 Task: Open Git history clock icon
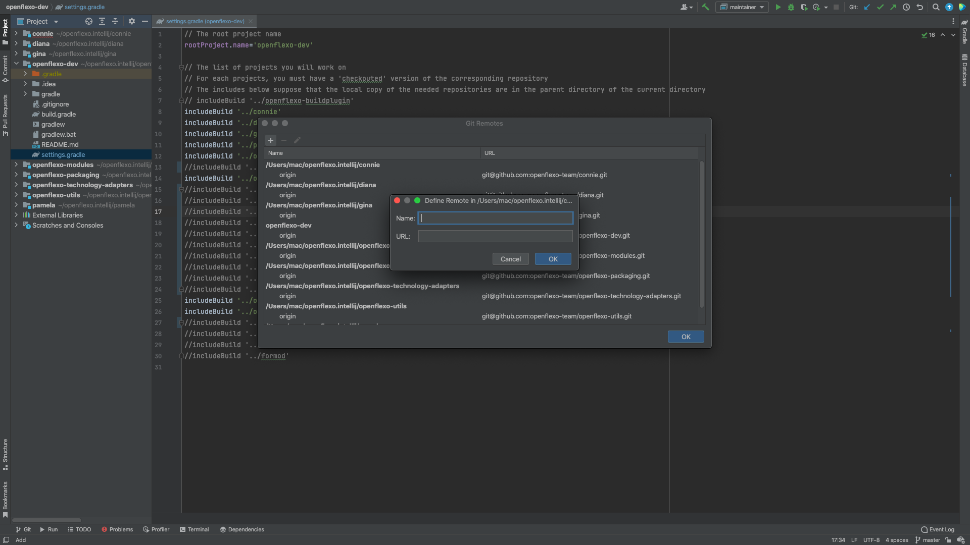(x=906, y=7)
